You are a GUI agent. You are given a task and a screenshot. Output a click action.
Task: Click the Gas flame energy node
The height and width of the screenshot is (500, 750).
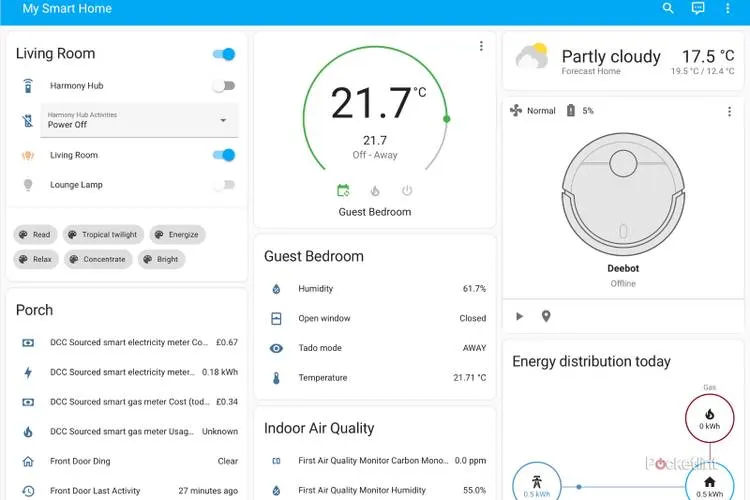coord(709,418)
